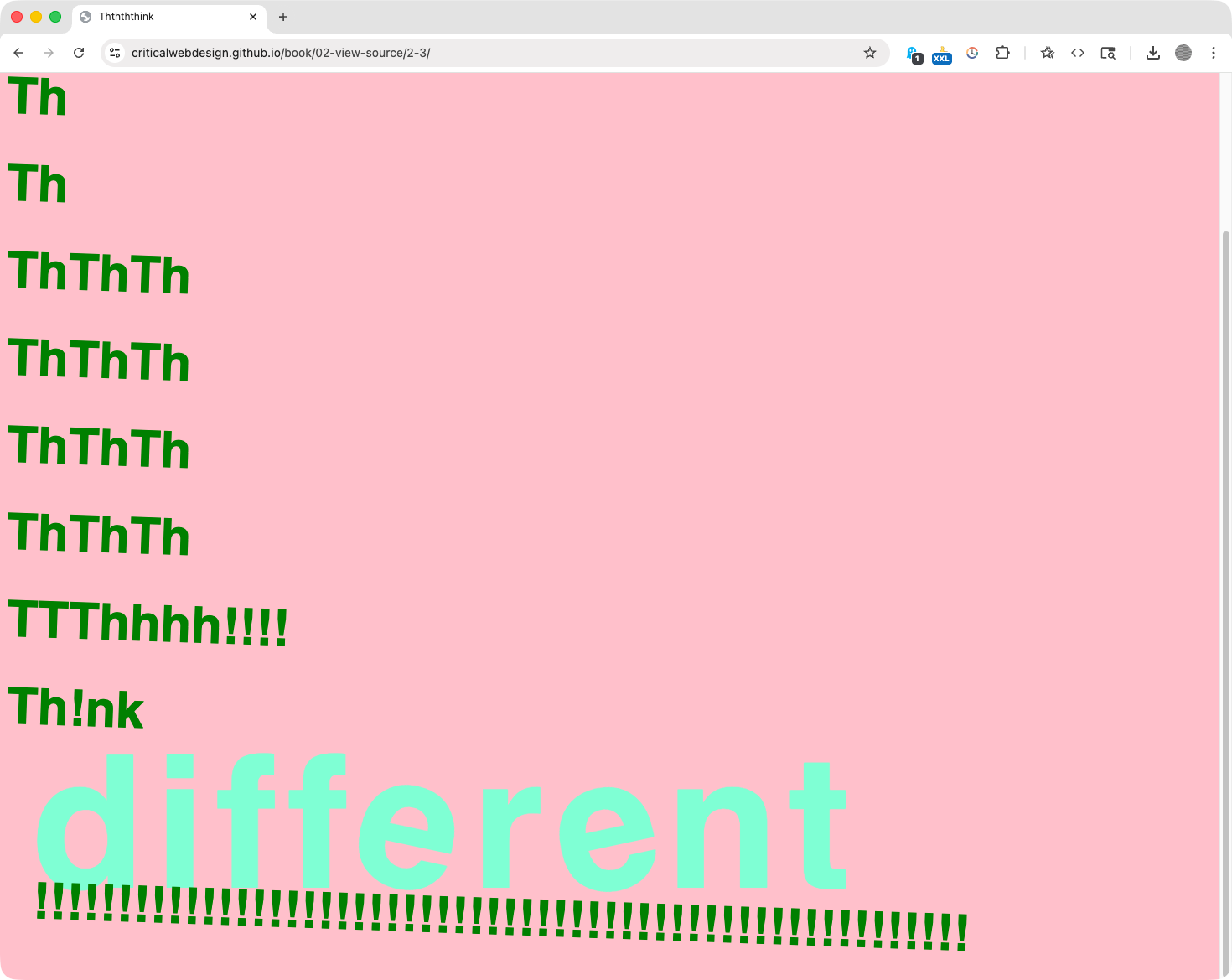Bookmark this page with the star icon

pyautogui.click(x=870, y=53)
